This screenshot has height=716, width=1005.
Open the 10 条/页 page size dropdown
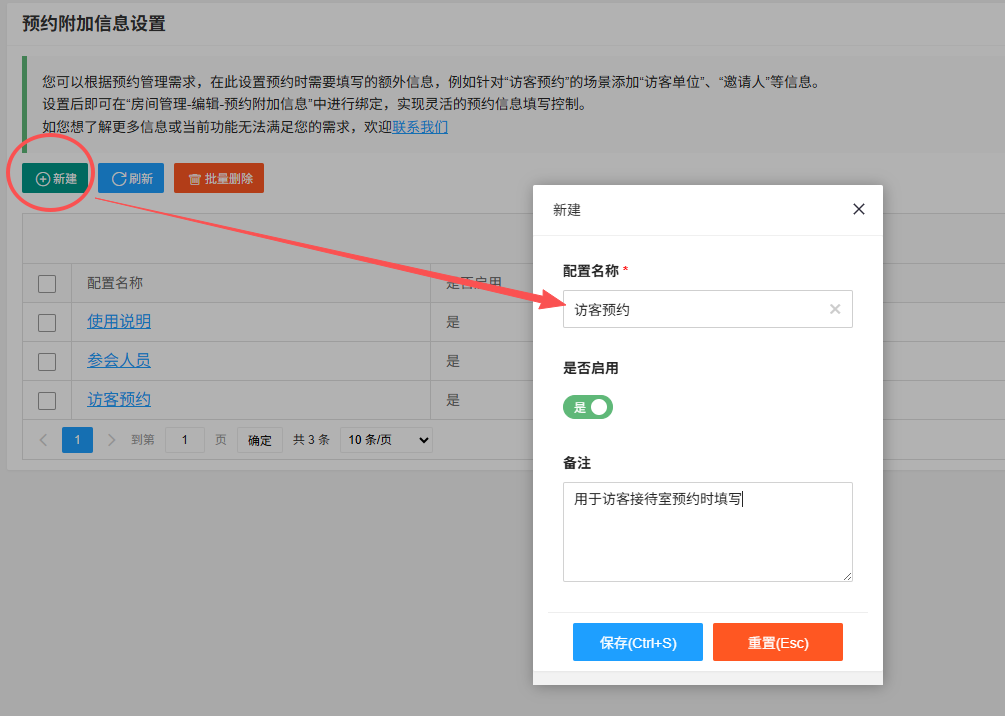tap(386, 440)
